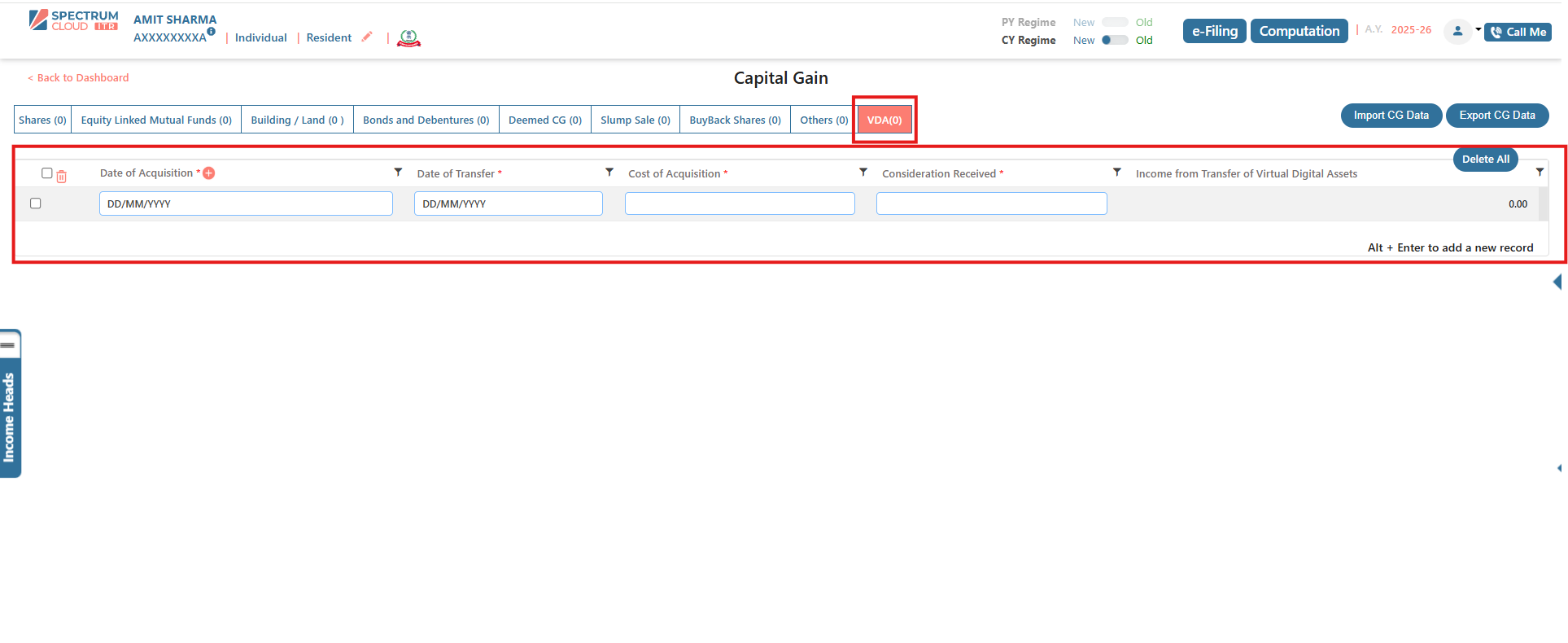The image size is (1568, 643).
Task: Check the first row checkbox
Action: coord(36,203)
